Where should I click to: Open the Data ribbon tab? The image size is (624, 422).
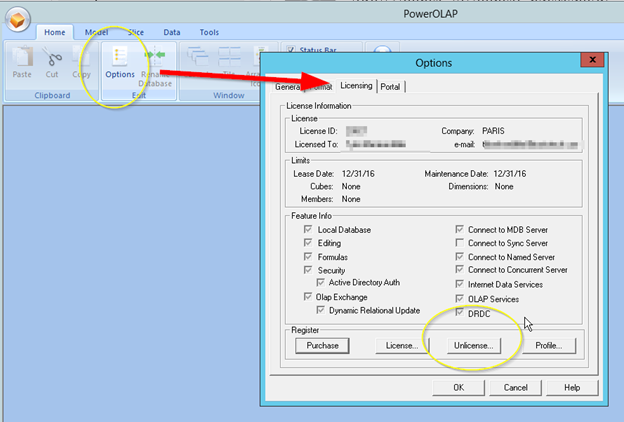172,32
